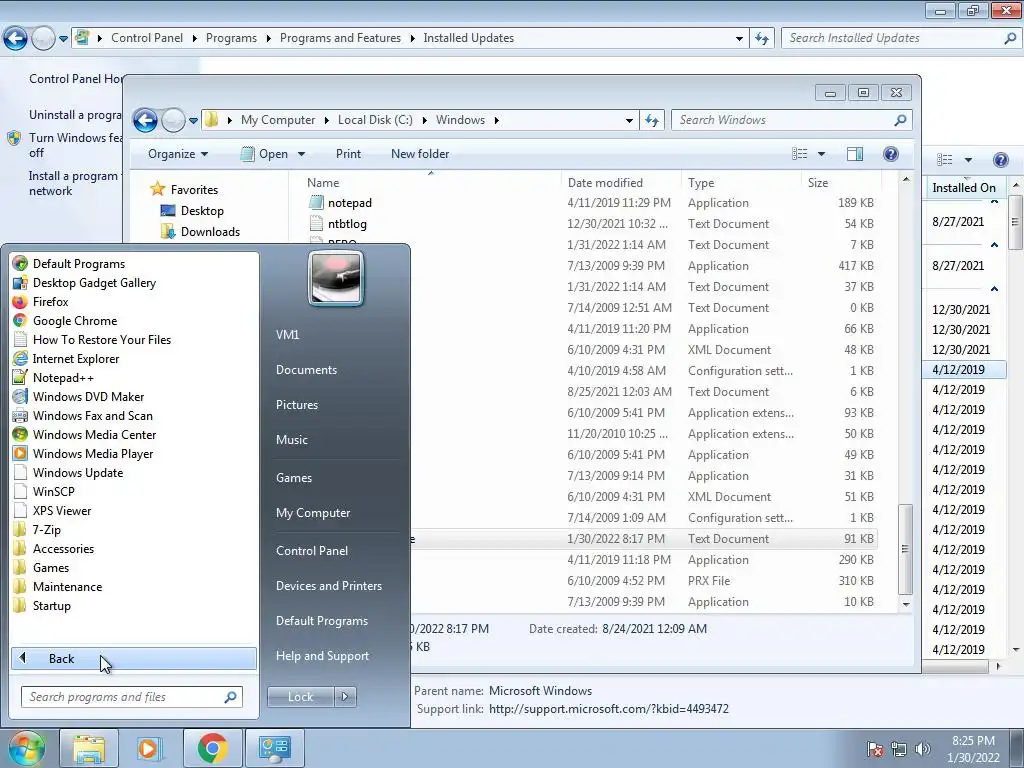Open Explorer address bar history dropdown

629,120
